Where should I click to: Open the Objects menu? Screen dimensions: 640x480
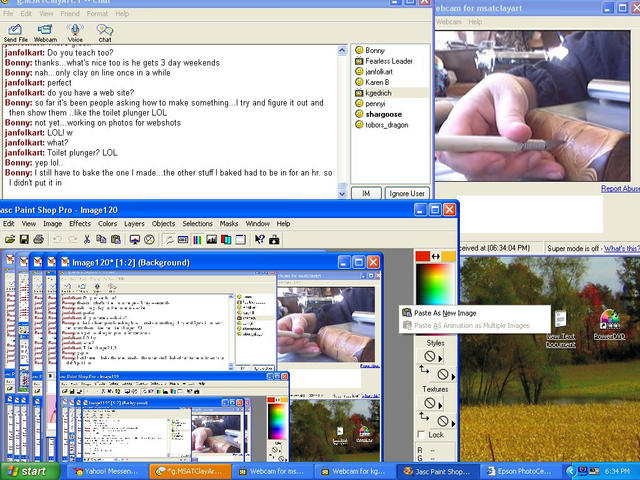pyautogui.click(x=163, y=224)
